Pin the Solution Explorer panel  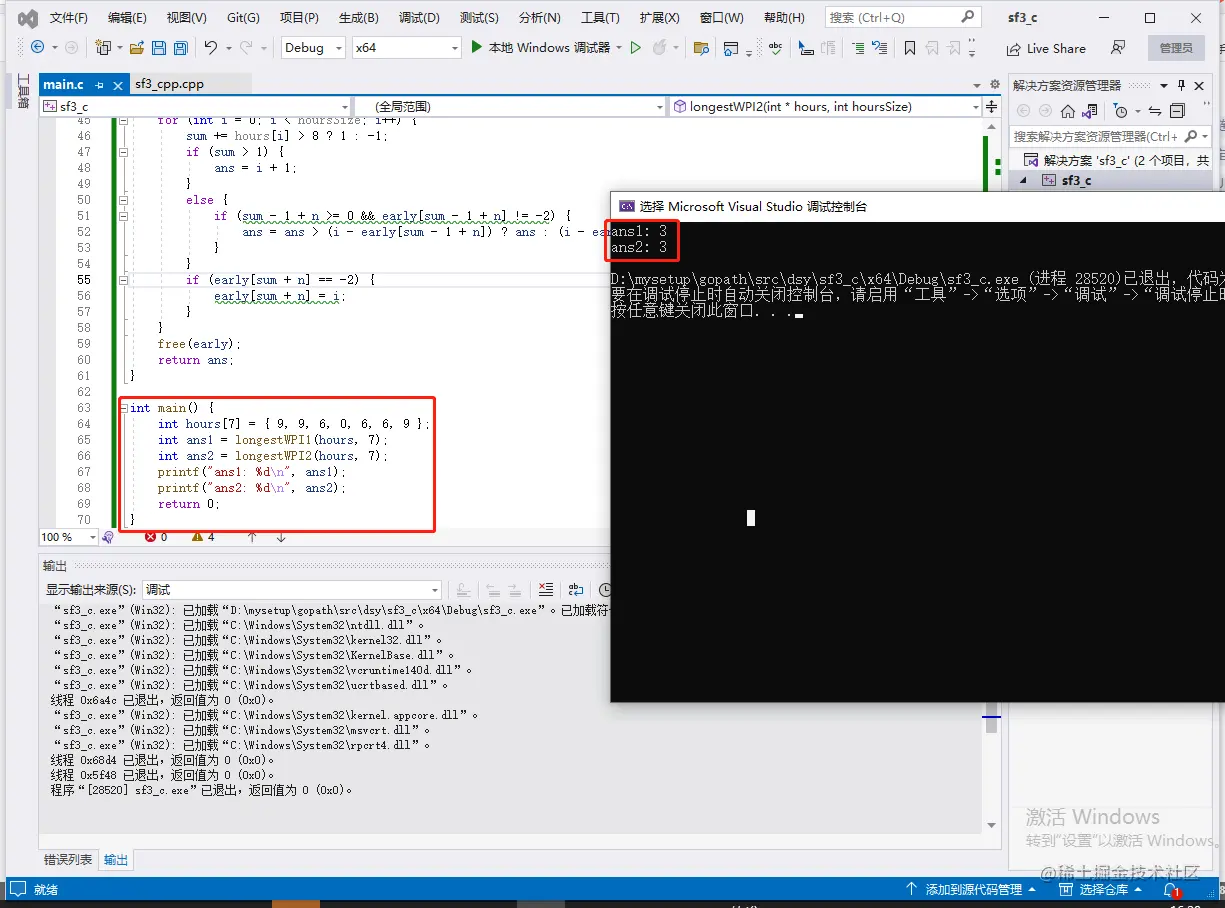[1181, 85]
